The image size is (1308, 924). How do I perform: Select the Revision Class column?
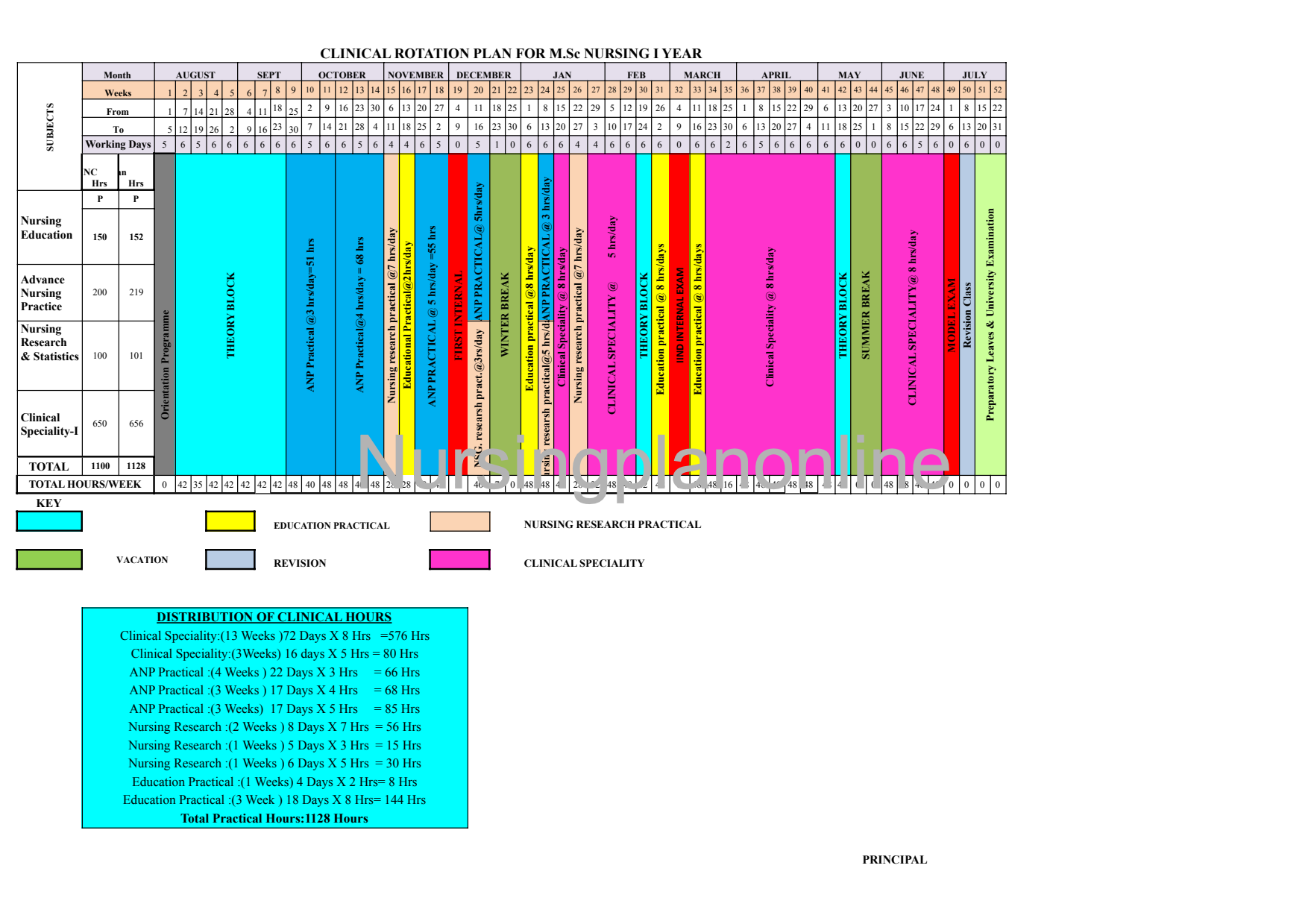pyautogui.click(x=969, y=321)
